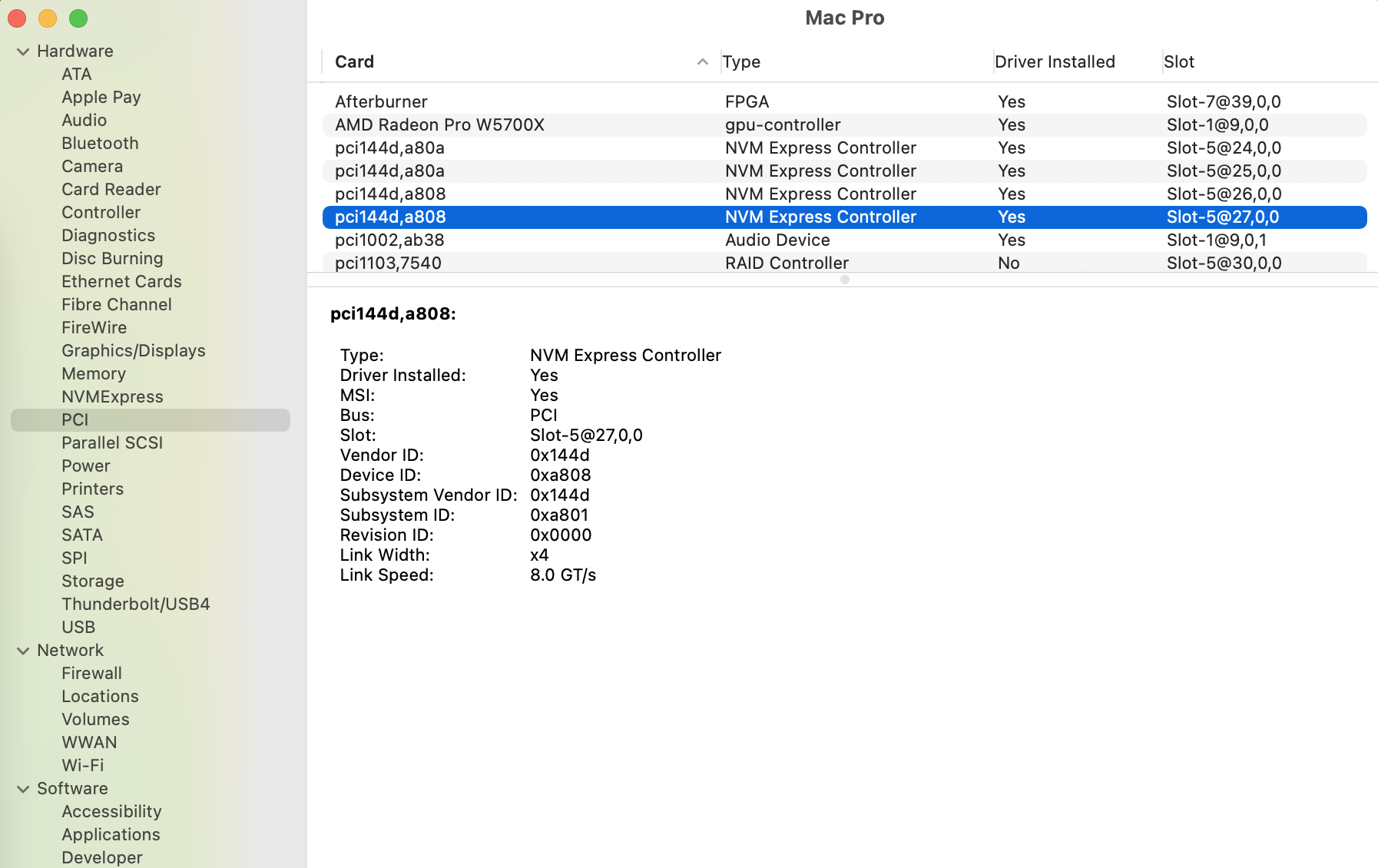Select NVMExpress in the sidebar

[x=112, y=397]
